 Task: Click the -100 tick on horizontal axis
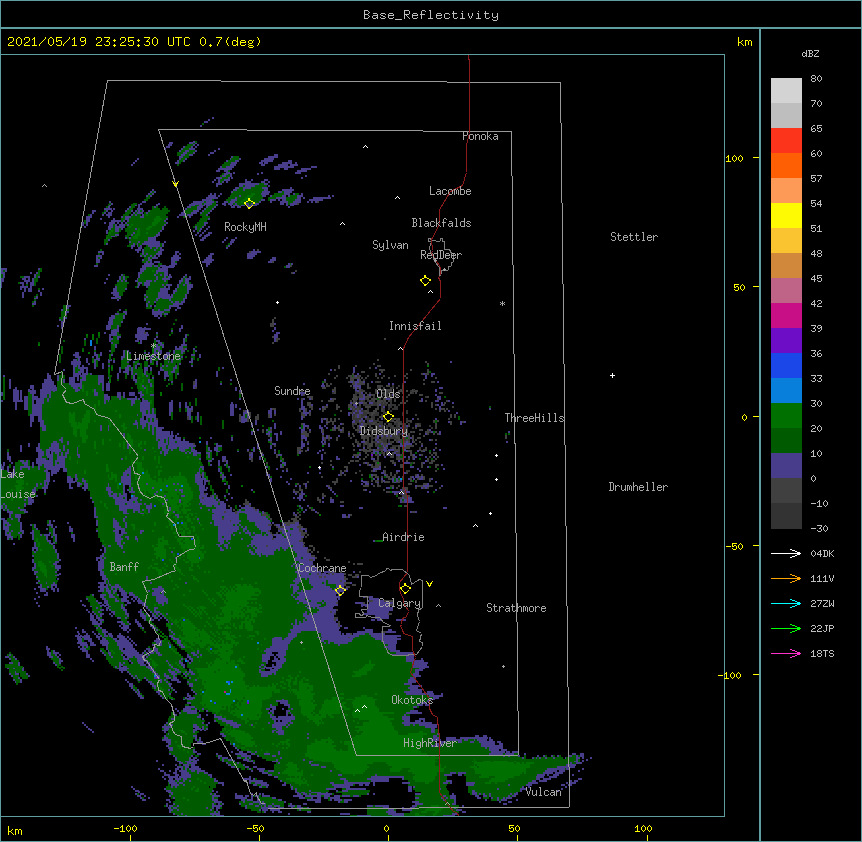pos(126,828)
